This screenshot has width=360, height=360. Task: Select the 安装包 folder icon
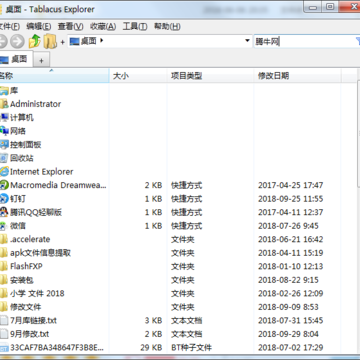4,280
